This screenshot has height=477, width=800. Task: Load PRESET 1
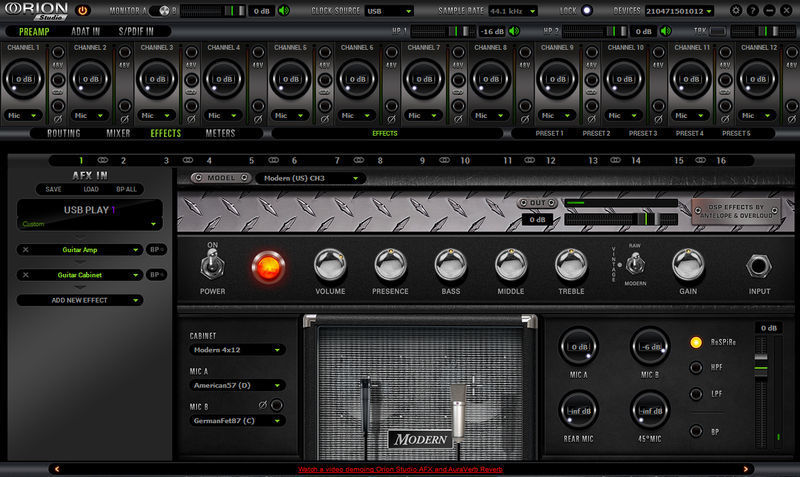pyautogui.click(x=549, y=133)
